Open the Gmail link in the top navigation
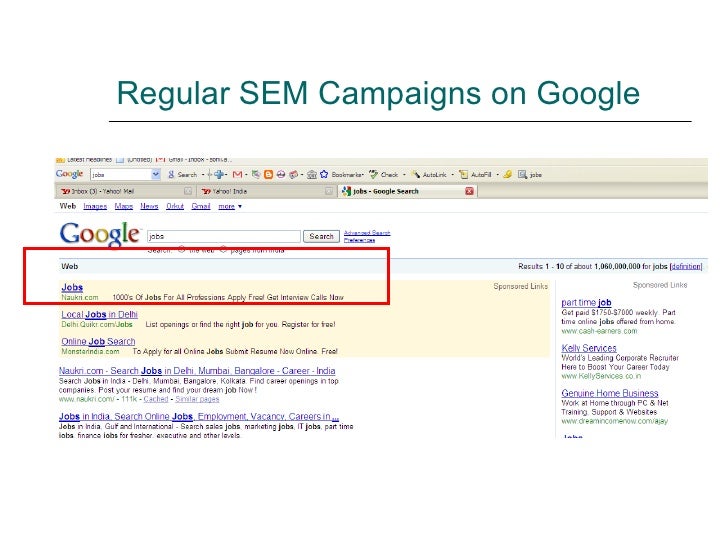Image resolution: width=728 pixels, height=546 pixels. (201, 207)
